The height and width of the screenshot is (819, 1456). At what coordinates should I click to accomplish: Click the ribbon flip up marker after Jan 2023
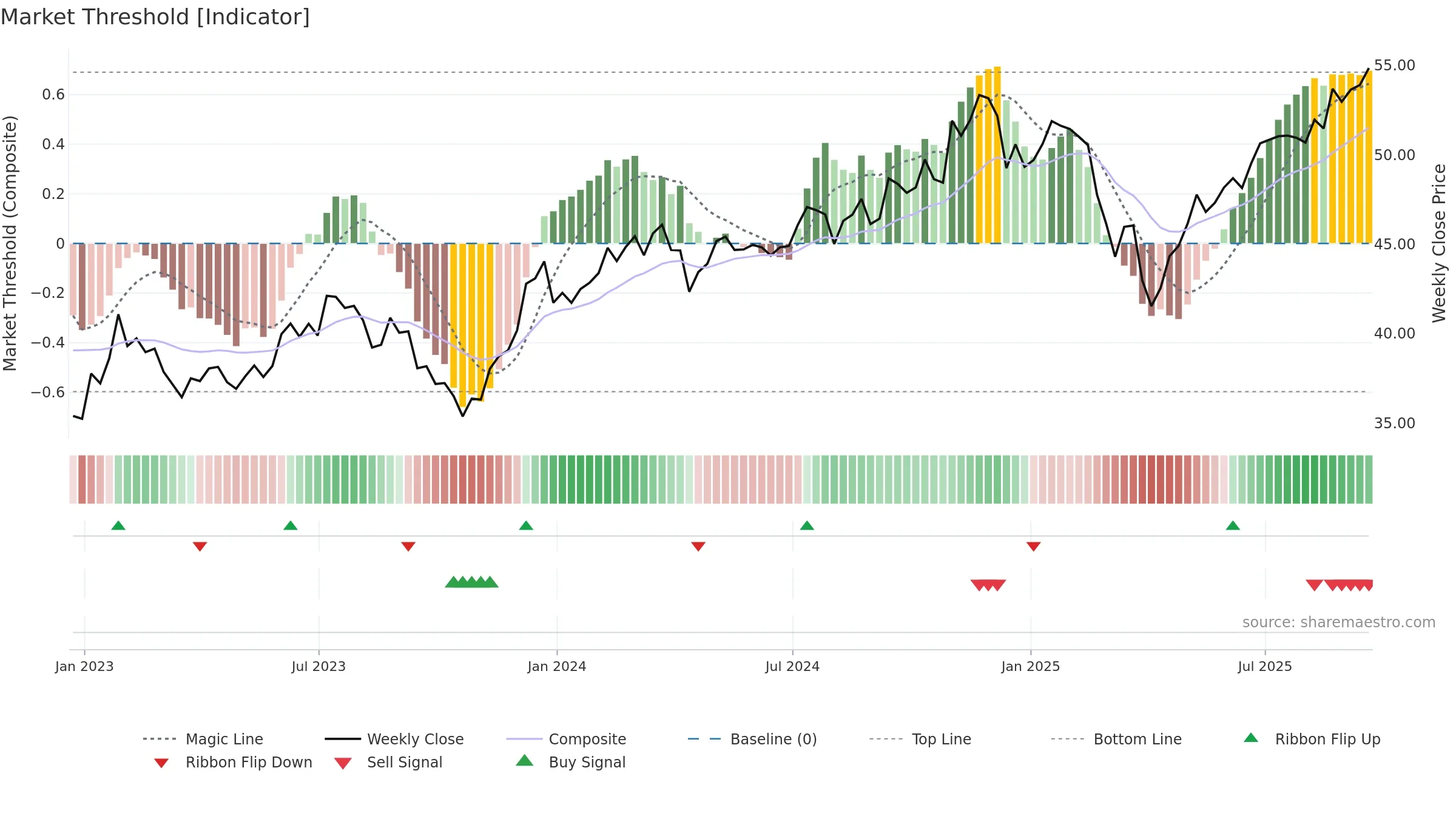[x=118, y=525]
